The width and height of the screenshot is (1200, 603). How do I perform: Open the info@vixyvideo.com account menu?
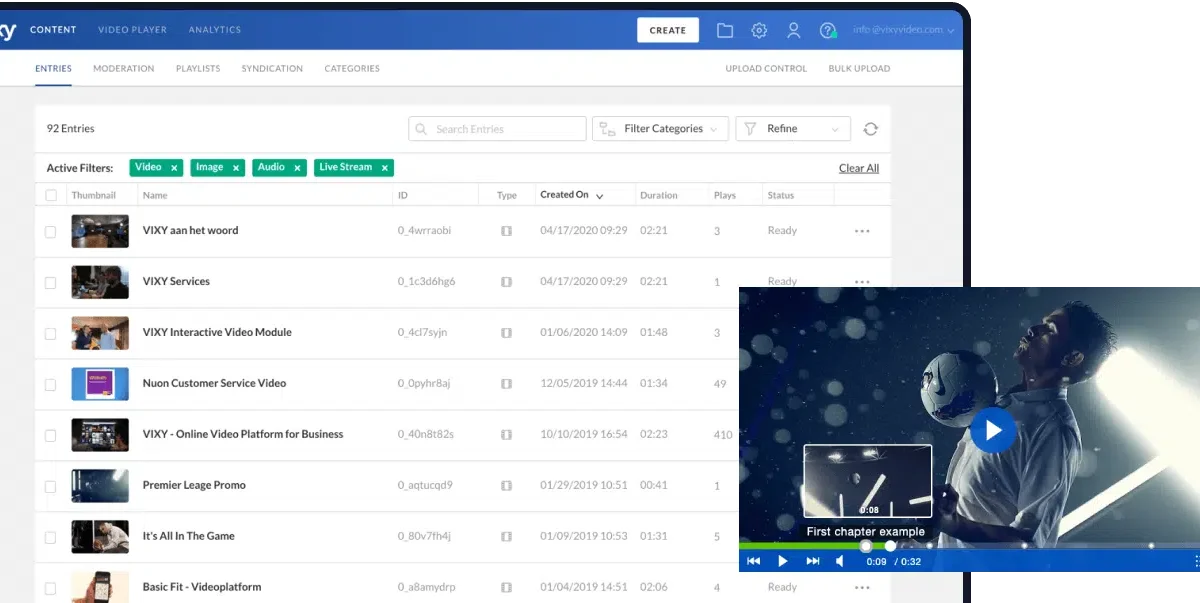pos(903,30)
